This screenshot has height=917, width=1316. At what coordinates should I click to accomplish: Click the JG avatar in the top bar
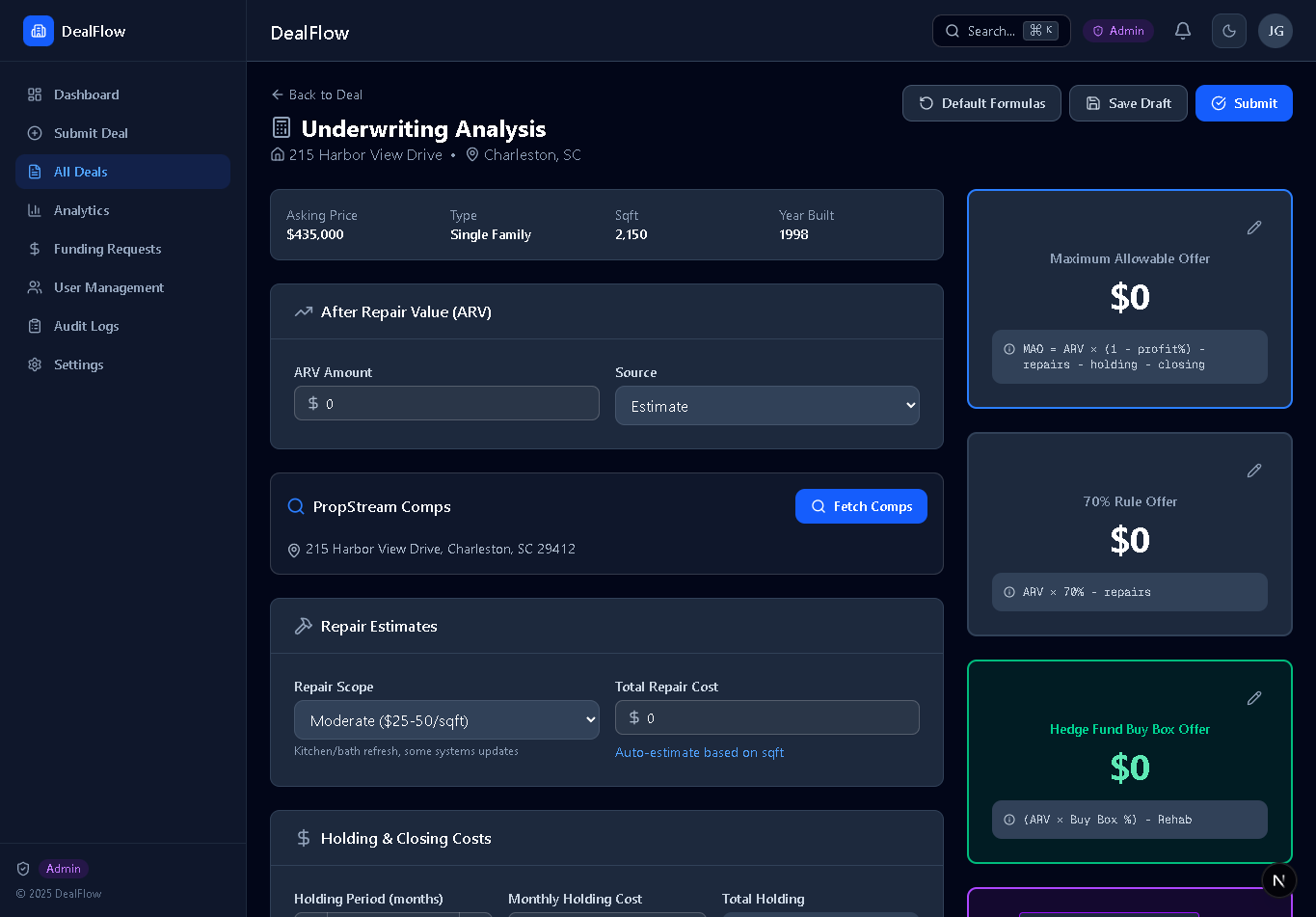click(1275, 31)
